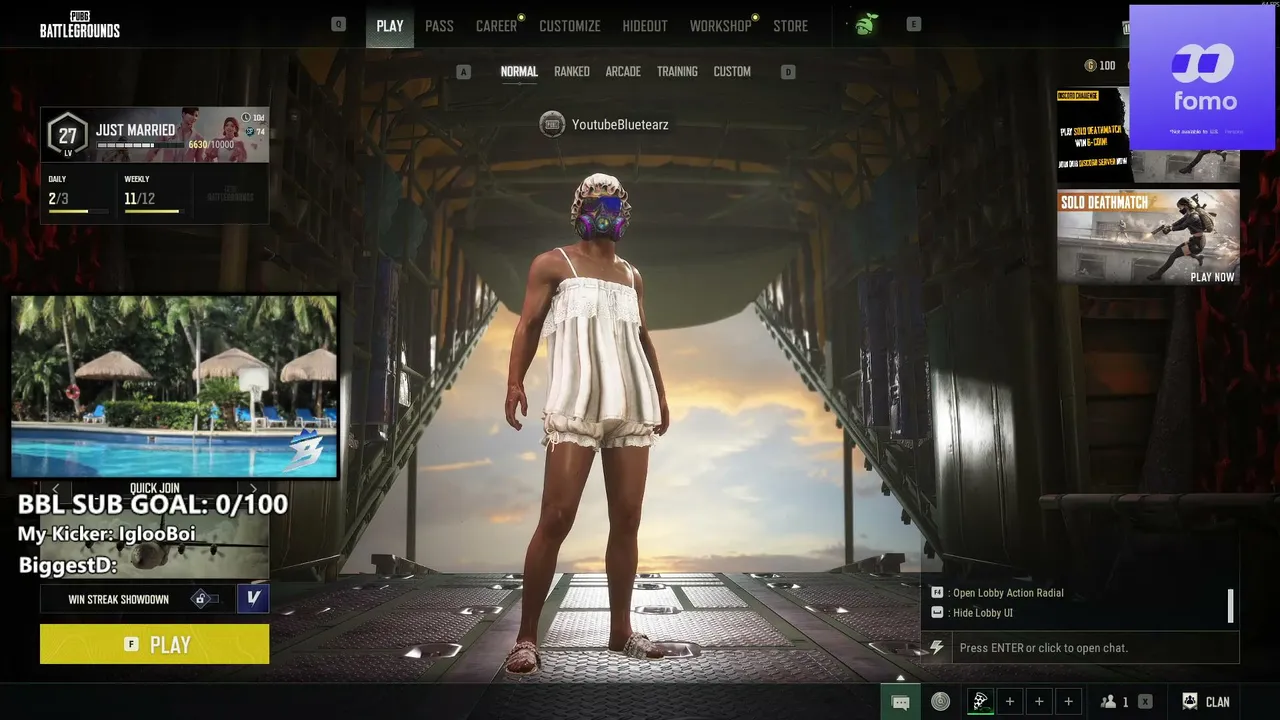Open the PLAY tab in top menu
The height and width of the screenshot is (720, 1280).
[x=390, y=26]
